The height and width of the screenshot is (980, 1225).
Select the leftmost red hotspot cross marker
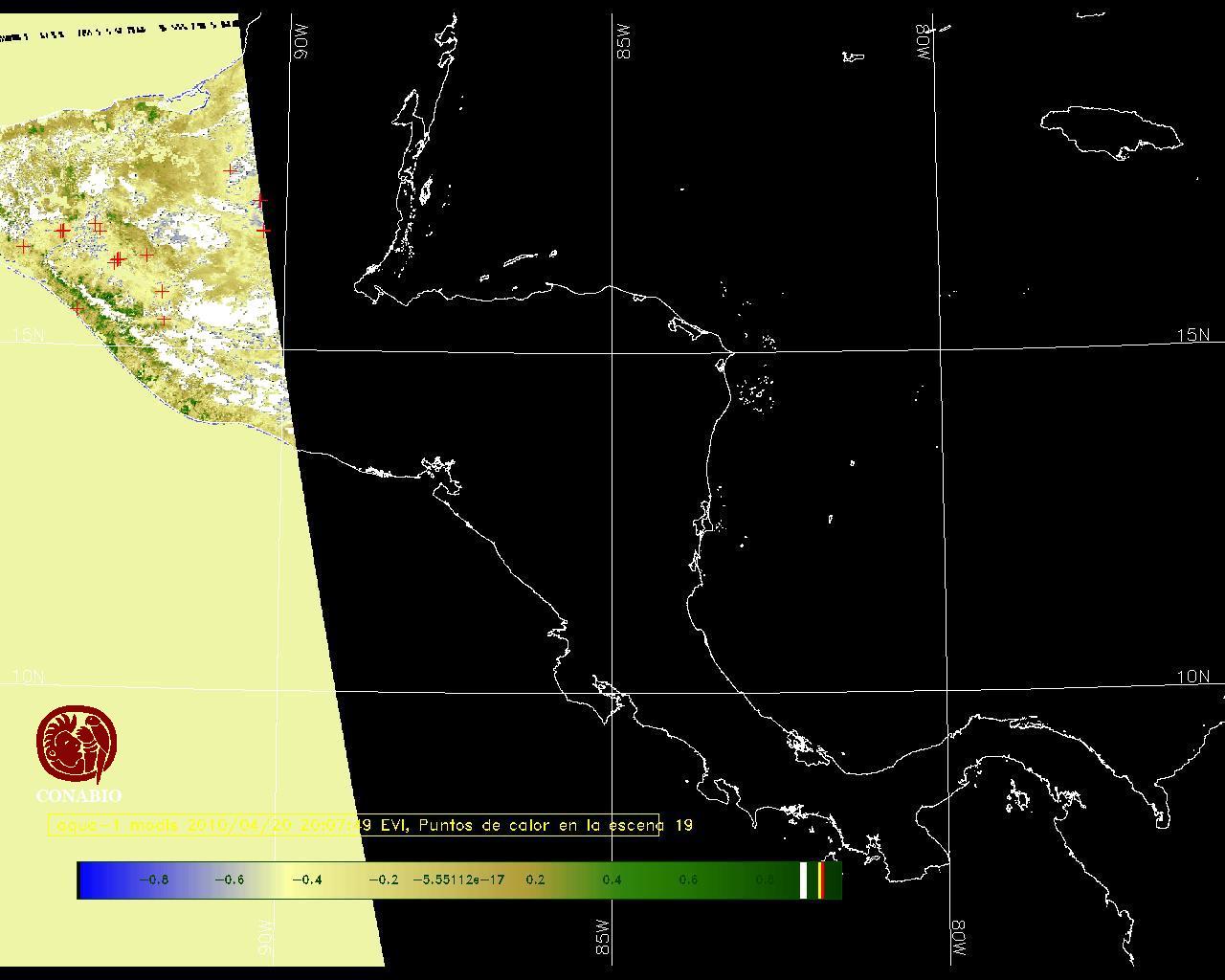(x=24, y=247)
